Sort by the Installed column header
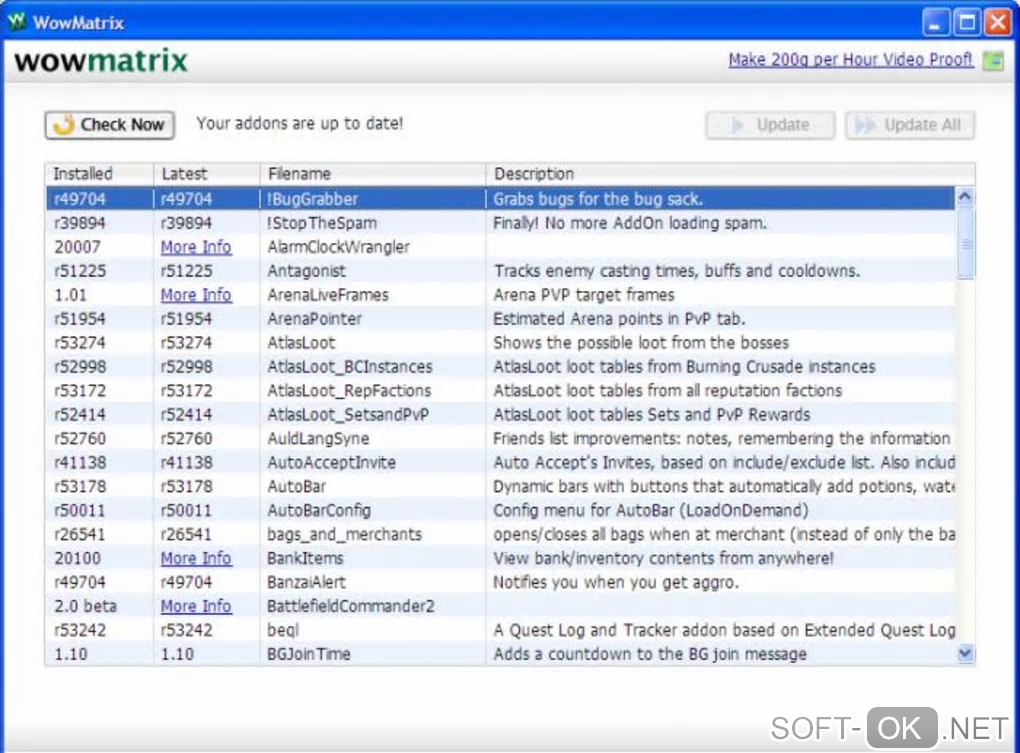The height and width of the screenshot is (753, 1020). (99, 174)
